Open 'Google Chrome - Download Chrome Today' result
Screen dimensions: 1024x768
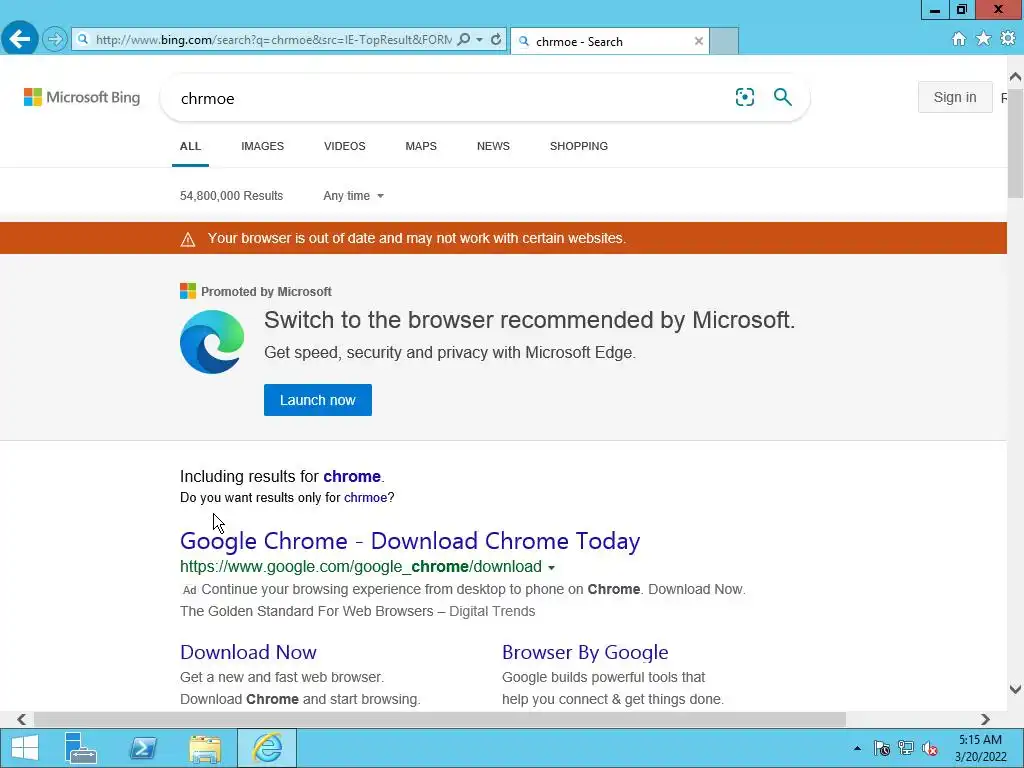pos(410,541)
